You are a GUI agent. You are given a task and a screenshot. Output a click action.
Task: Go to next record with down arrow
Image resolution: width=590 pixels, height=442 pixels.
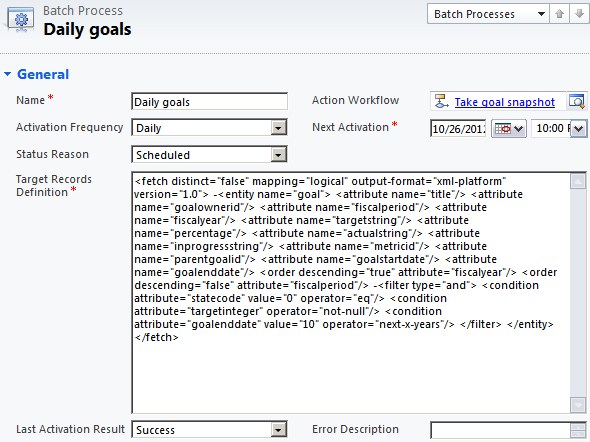point(579,14)
